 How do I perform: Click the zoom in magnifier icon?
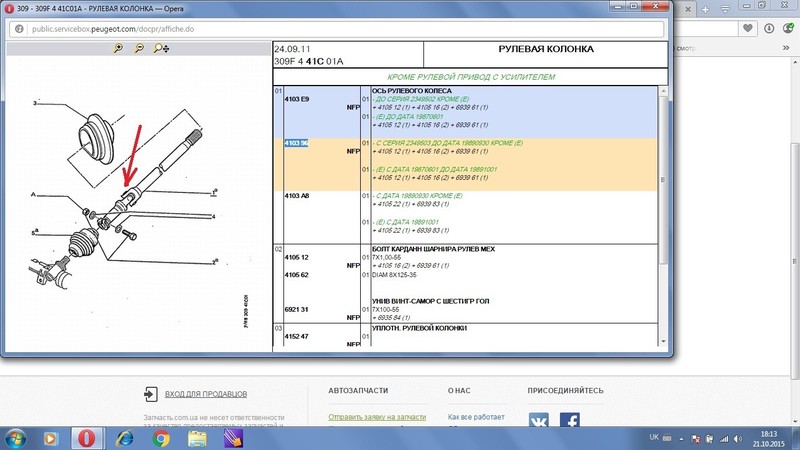[118, 48]
